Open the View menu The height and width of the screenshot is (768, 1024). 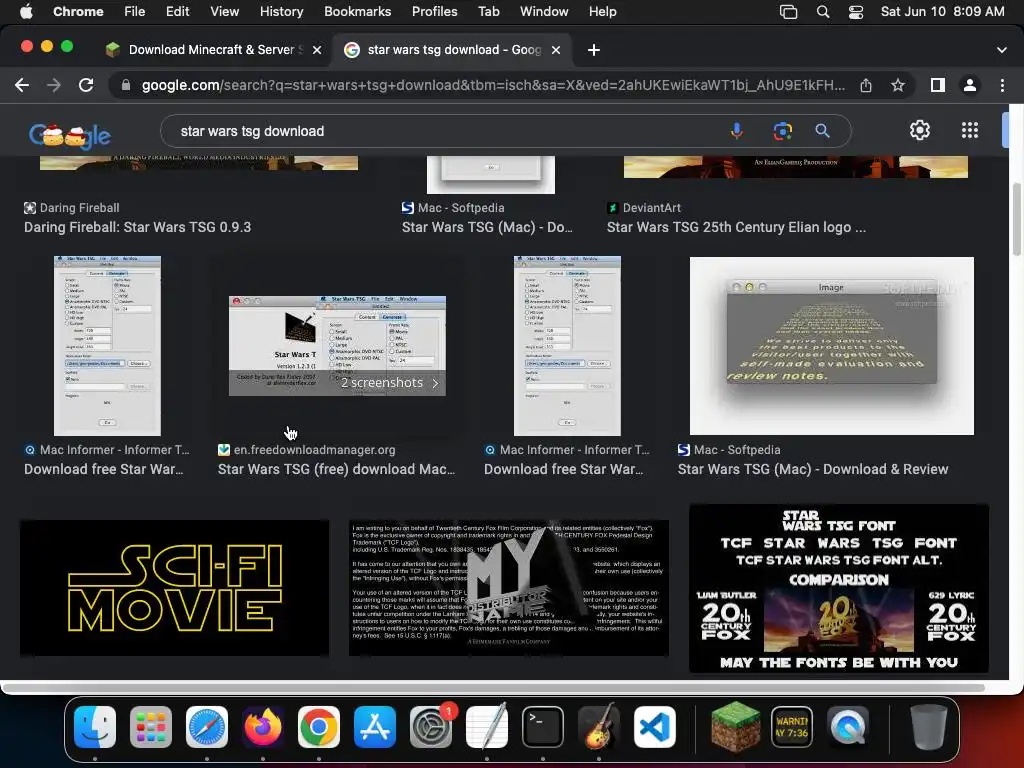pyautogui.click(x=224, y=12)
